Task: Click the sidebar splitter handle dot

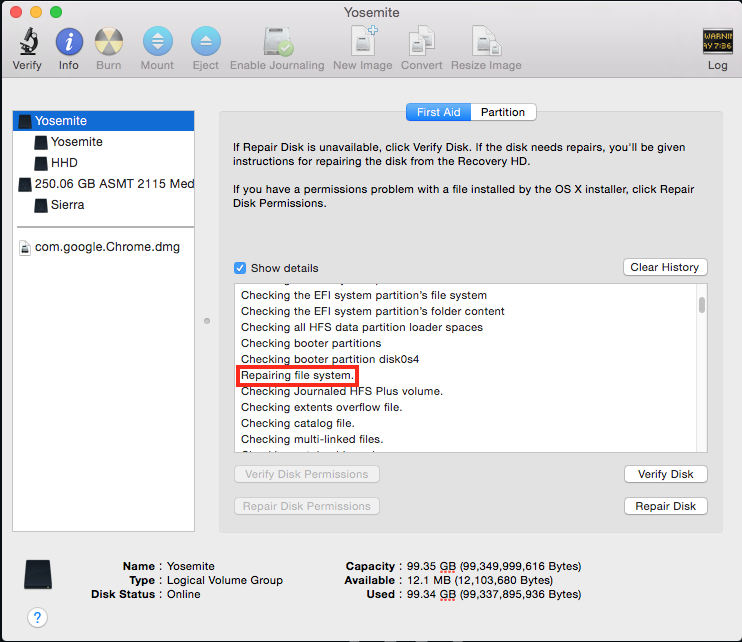Action: click(207, 321)
